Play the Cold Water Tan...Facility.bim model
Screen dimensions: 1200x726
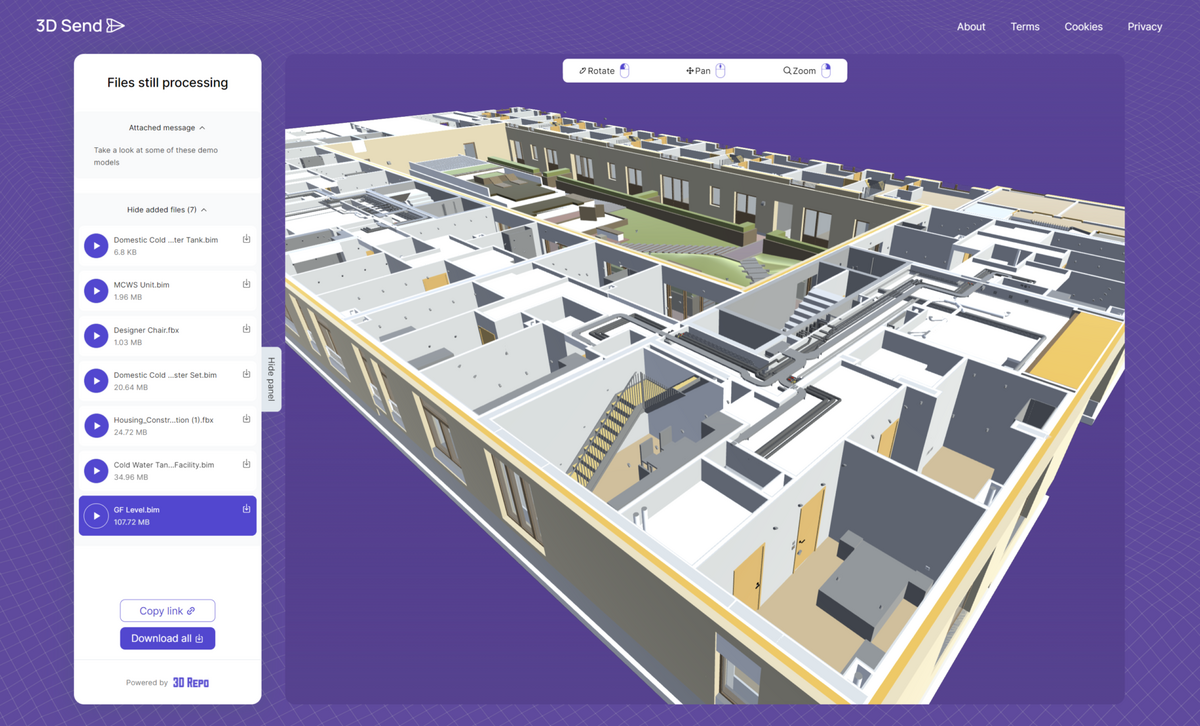pyautogui.click(x=96, y=470)
